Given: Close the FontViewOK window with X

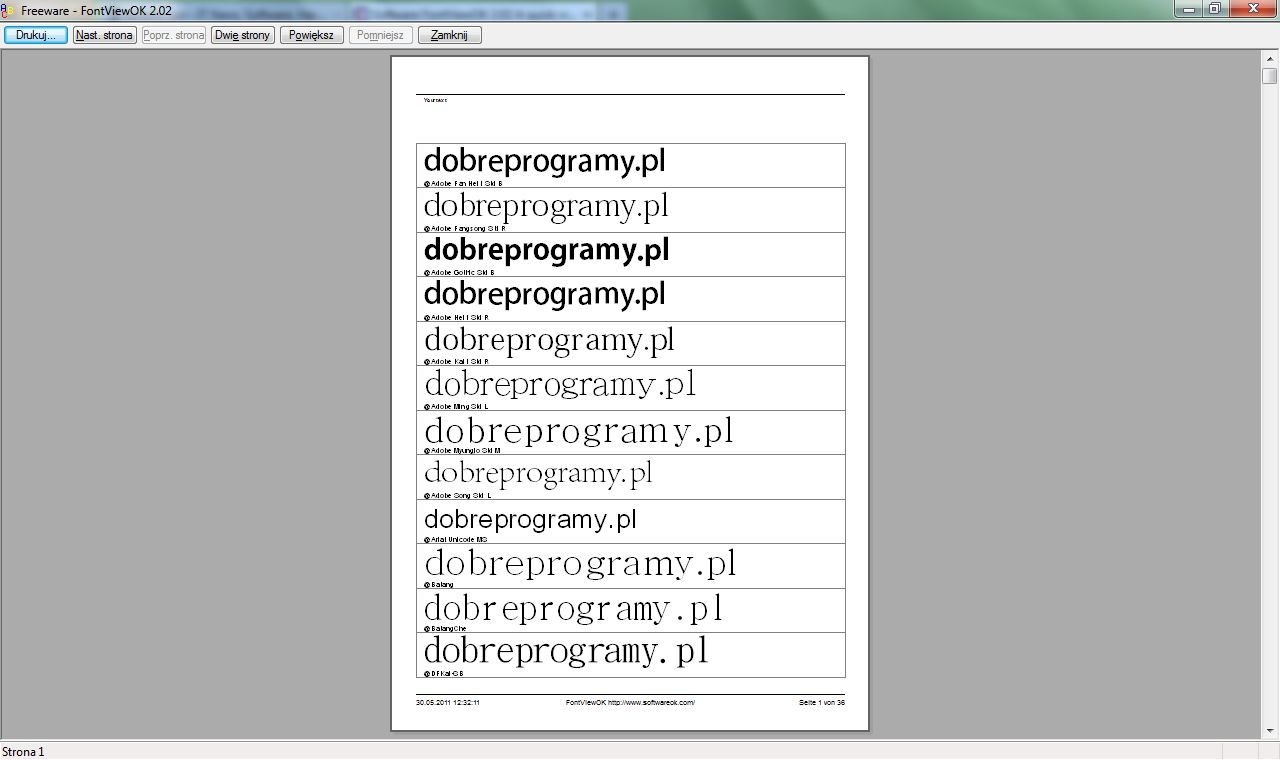Looking at the screenshot, I should tap(1252, 8).
